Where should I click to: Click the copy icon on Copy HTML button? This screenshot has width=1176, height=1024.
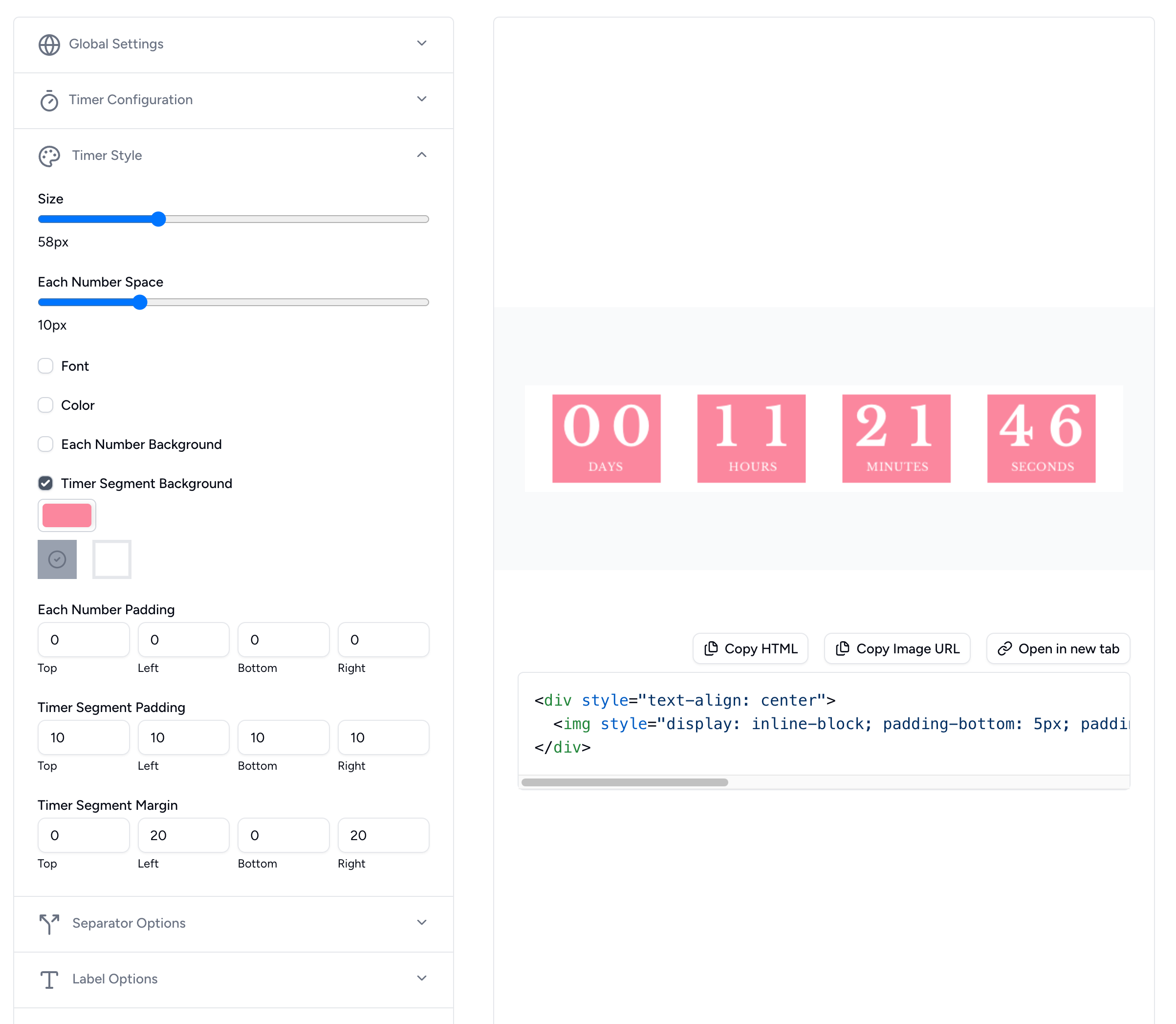point(712,648)
